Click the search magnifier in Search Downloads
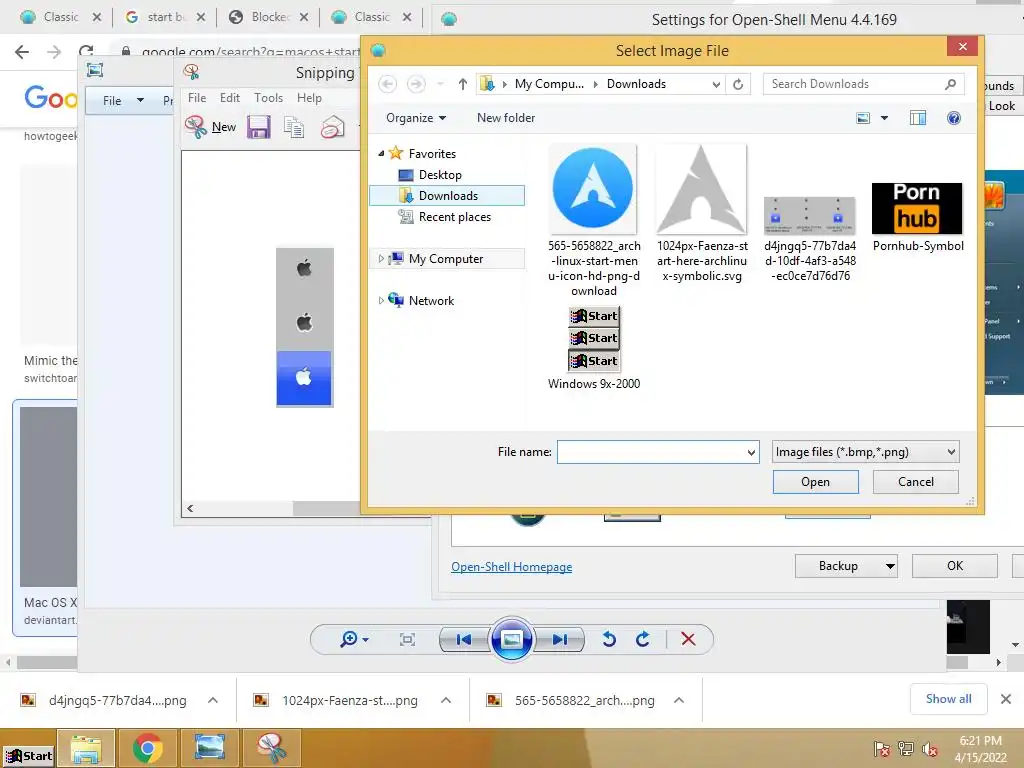The width and height of the screenshot is (1024, 768). [x=950, y=84]
